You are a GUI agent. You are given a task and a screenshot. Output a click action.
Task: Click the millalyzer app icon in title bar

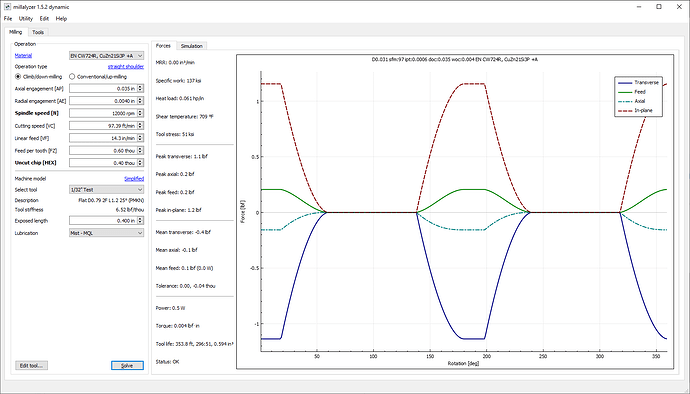point(7,7)
